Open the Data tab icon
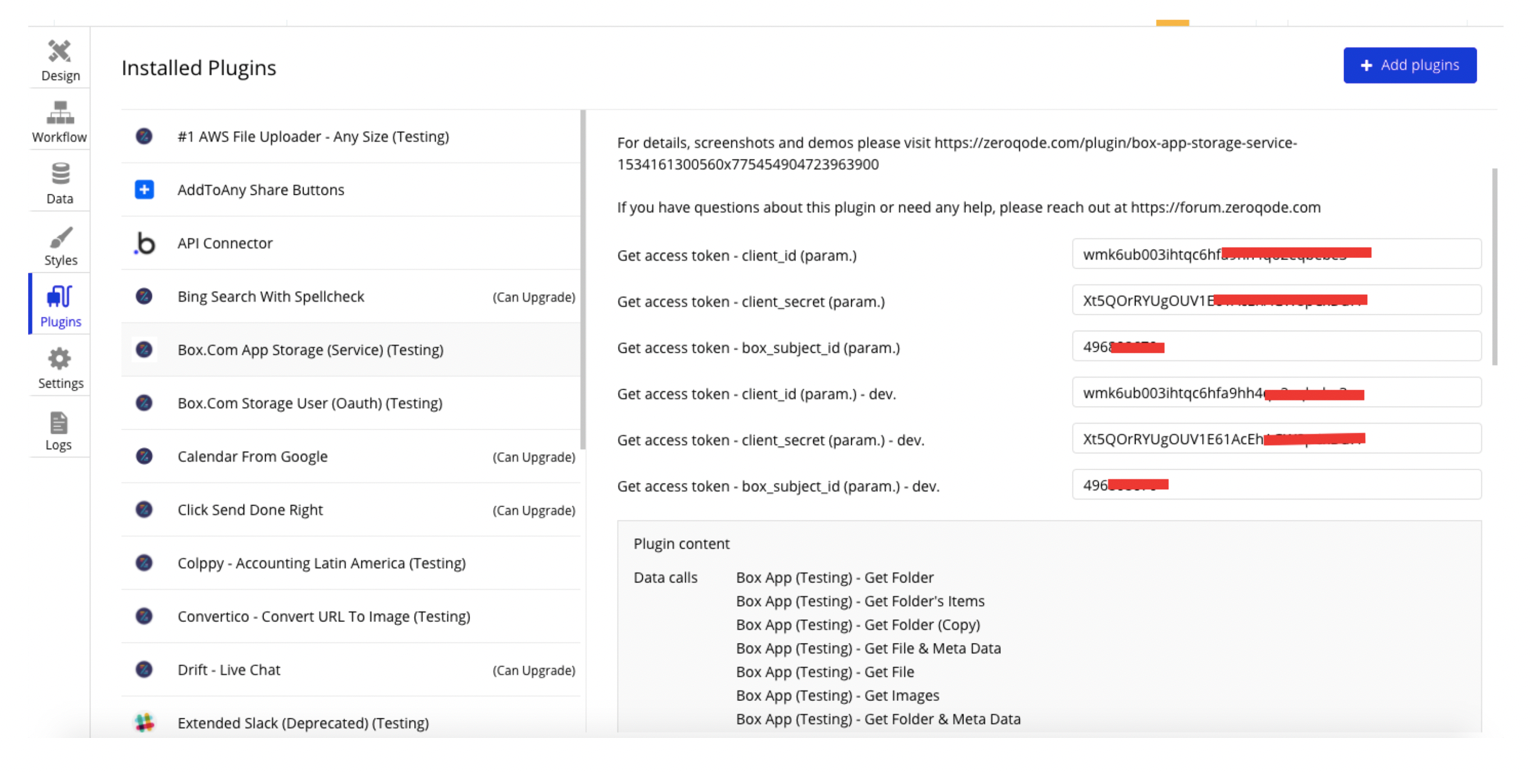 (60, 174)
